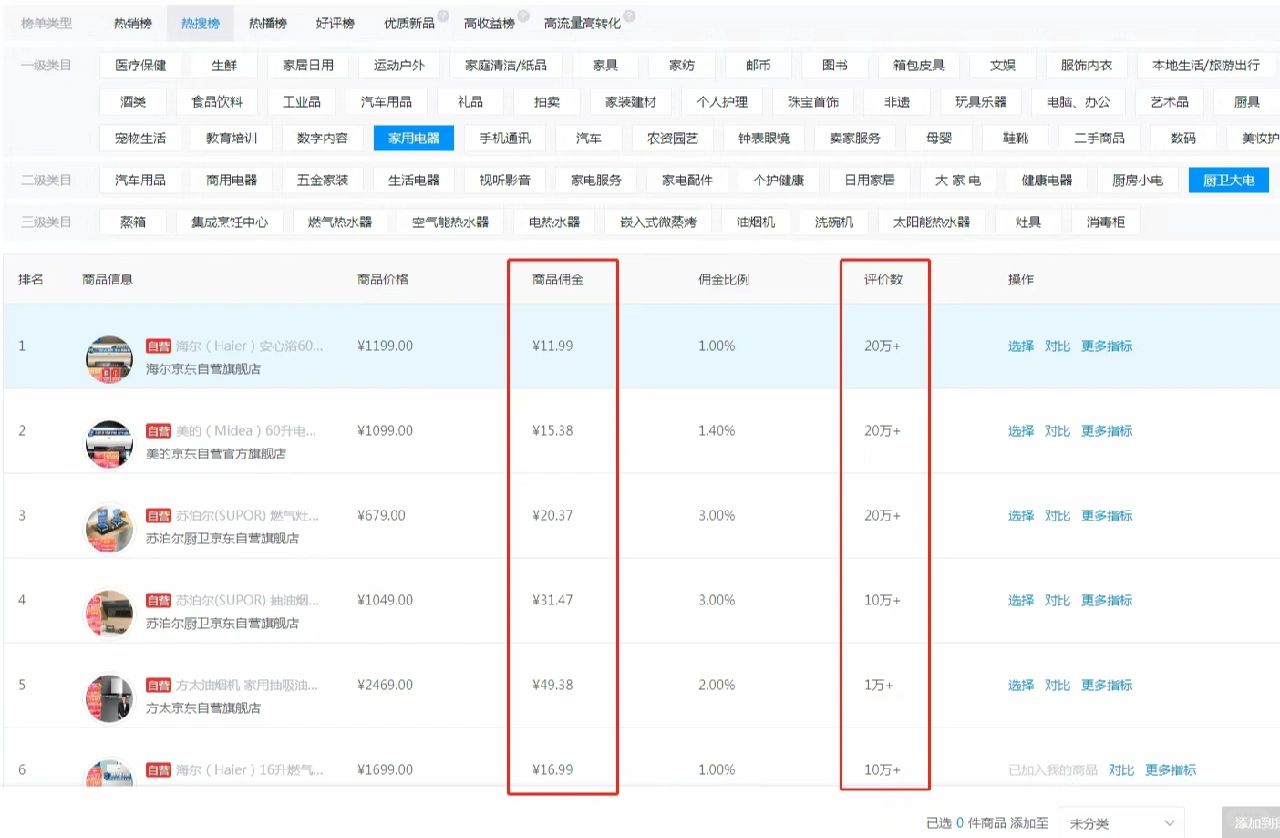The height and width of the screenshot is (838, 1280).
Task: Open the 海尔京东自营旗舰店 shop name
Action: 204,369
